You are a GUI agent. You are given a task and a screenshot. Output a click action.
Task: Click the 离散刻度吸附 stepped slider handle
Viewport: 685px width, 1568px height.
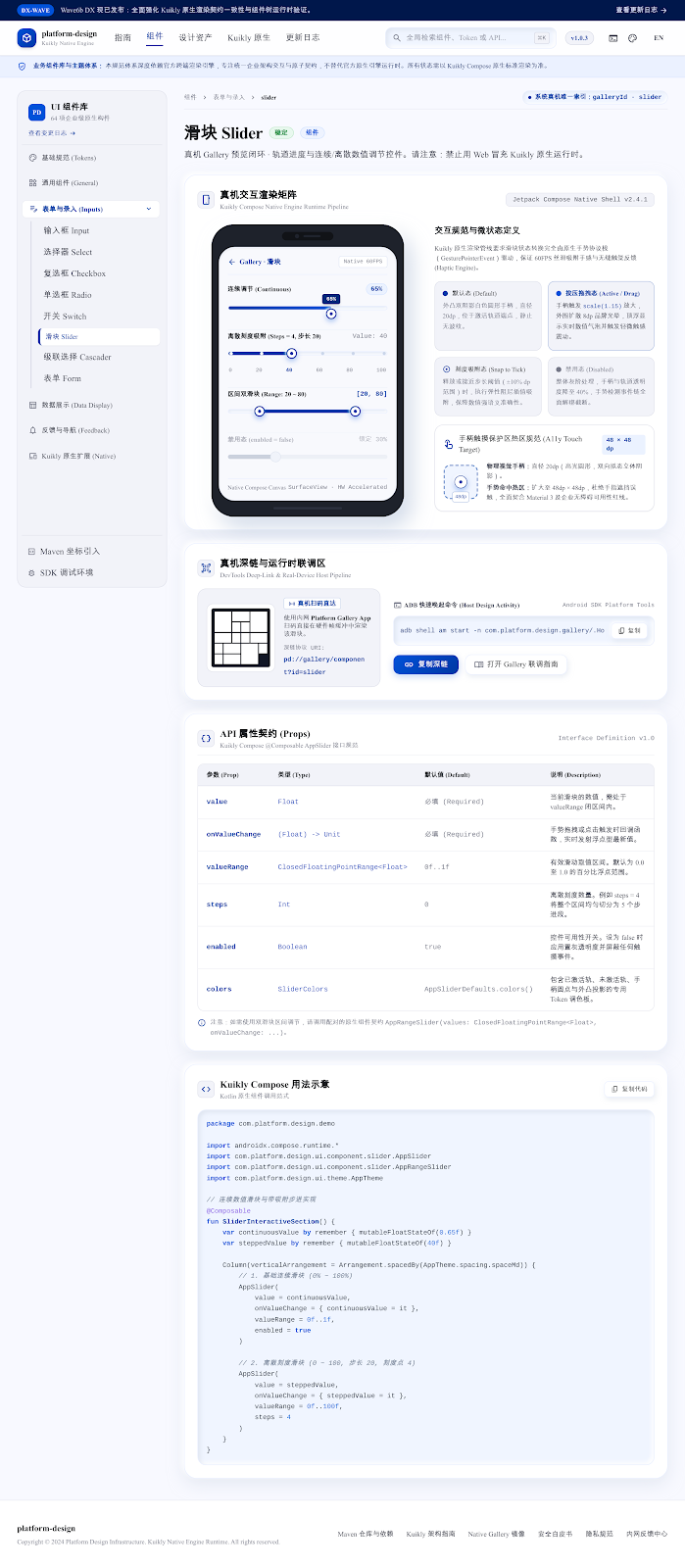291,353
